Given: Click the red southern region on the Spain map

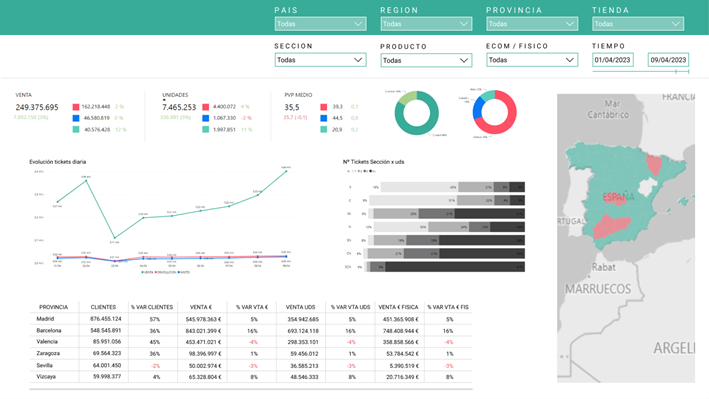Looking at the screenshot, I should tap(611, 227).
